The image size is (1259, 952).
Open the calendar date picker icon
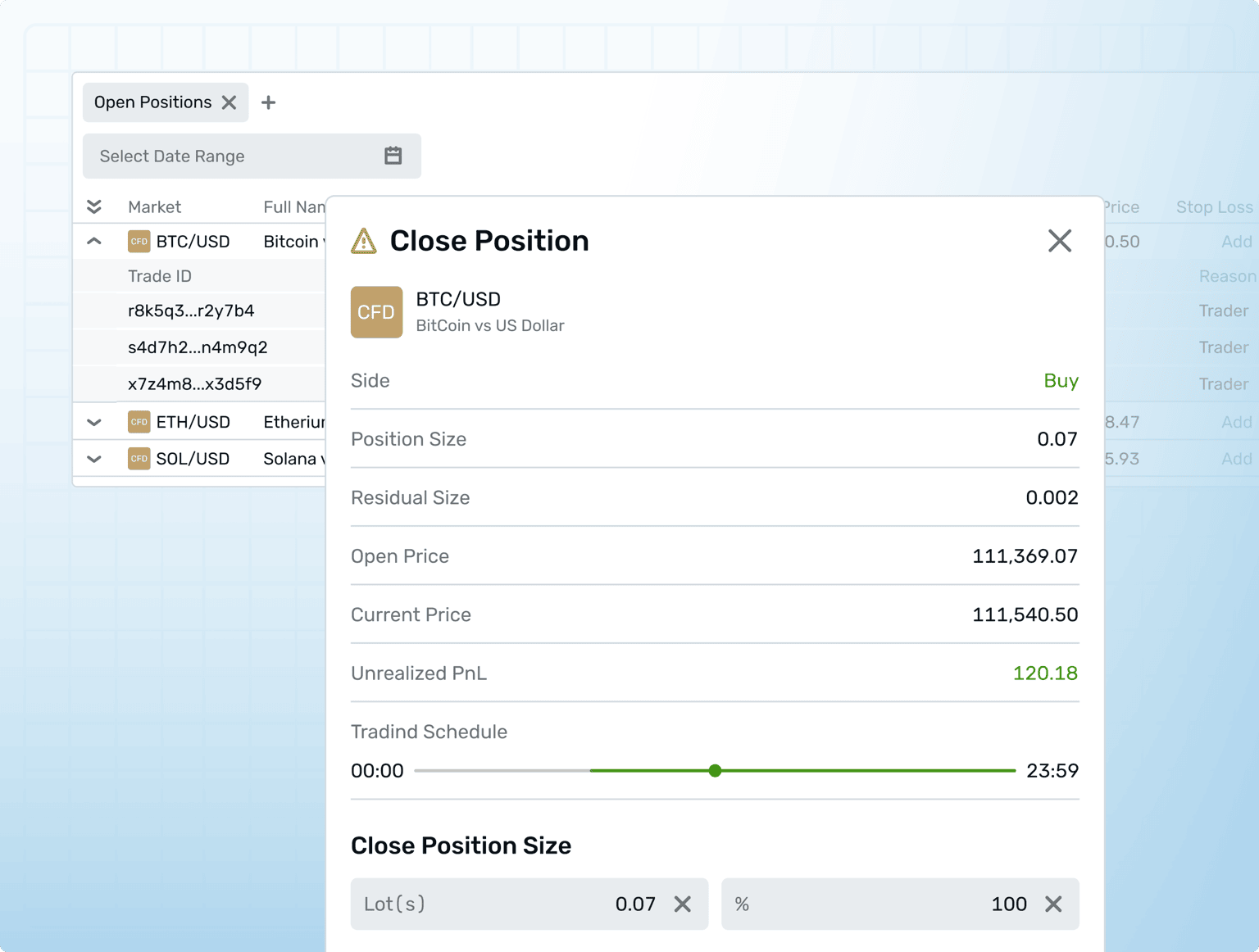tap(393, 156)
